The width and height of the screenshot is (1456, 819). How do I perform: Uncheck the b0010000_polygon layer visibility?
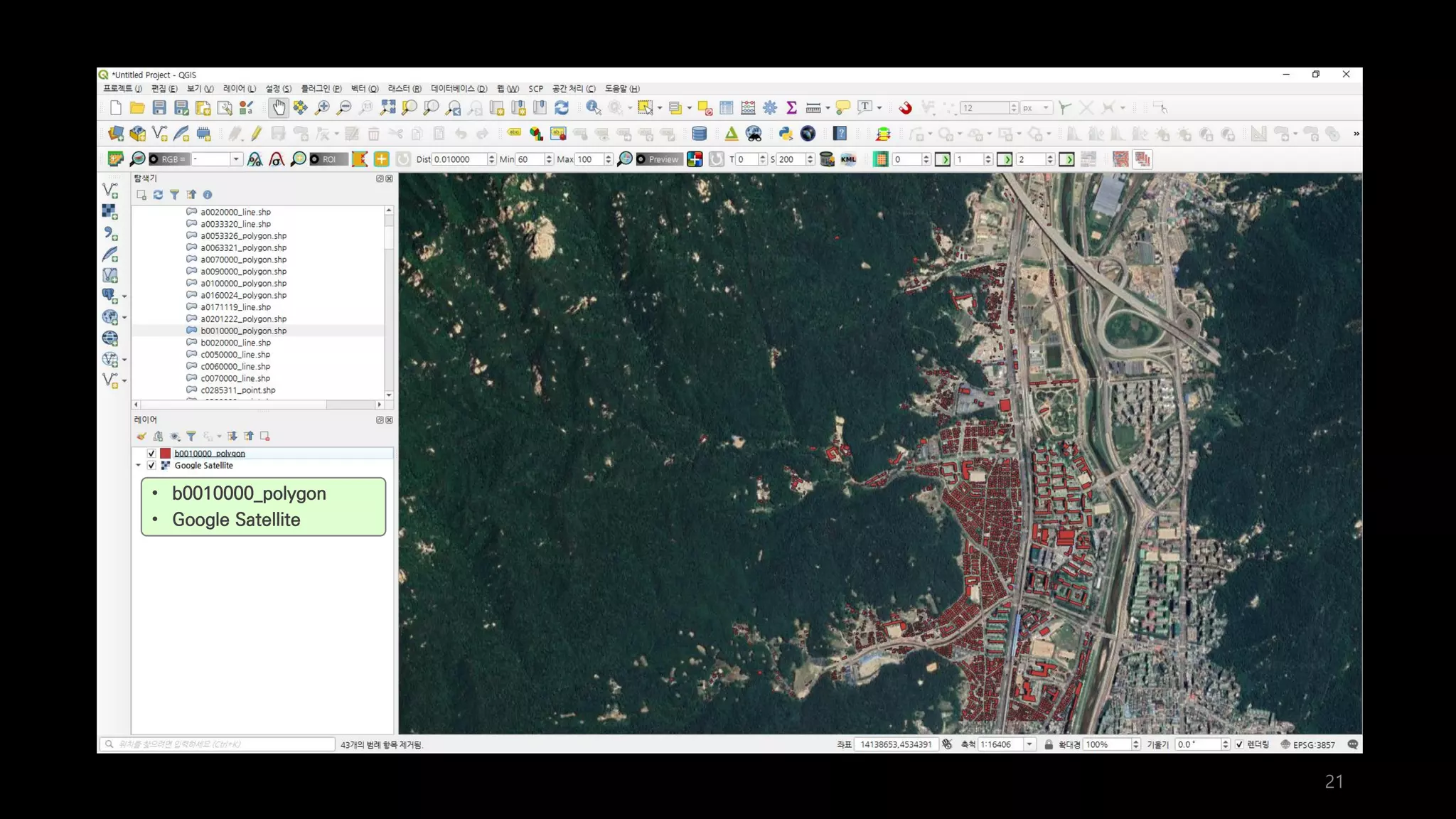[151, 454]
